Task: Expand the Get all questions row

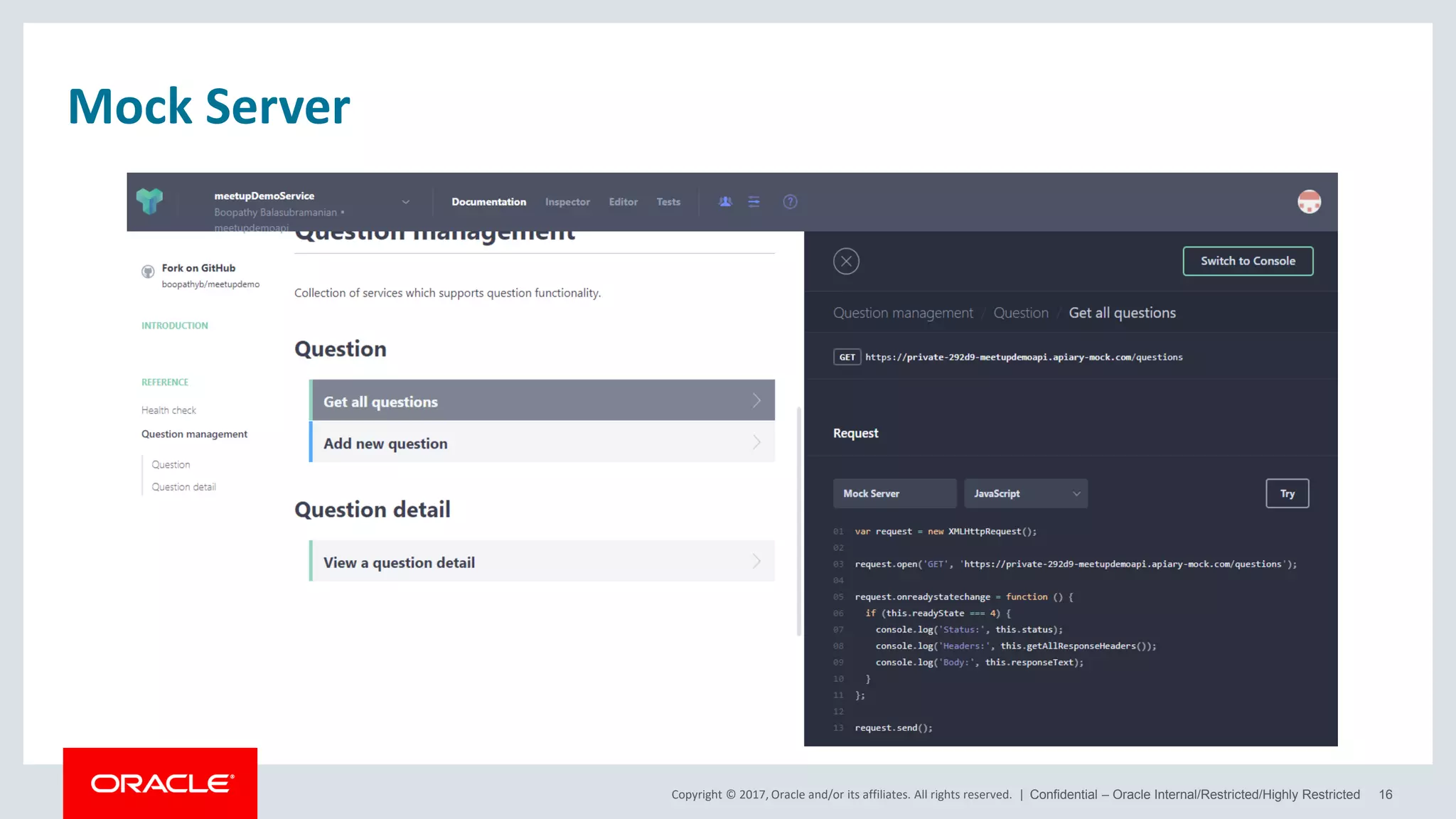Action: pyautogui.click(x=542, y=401)
